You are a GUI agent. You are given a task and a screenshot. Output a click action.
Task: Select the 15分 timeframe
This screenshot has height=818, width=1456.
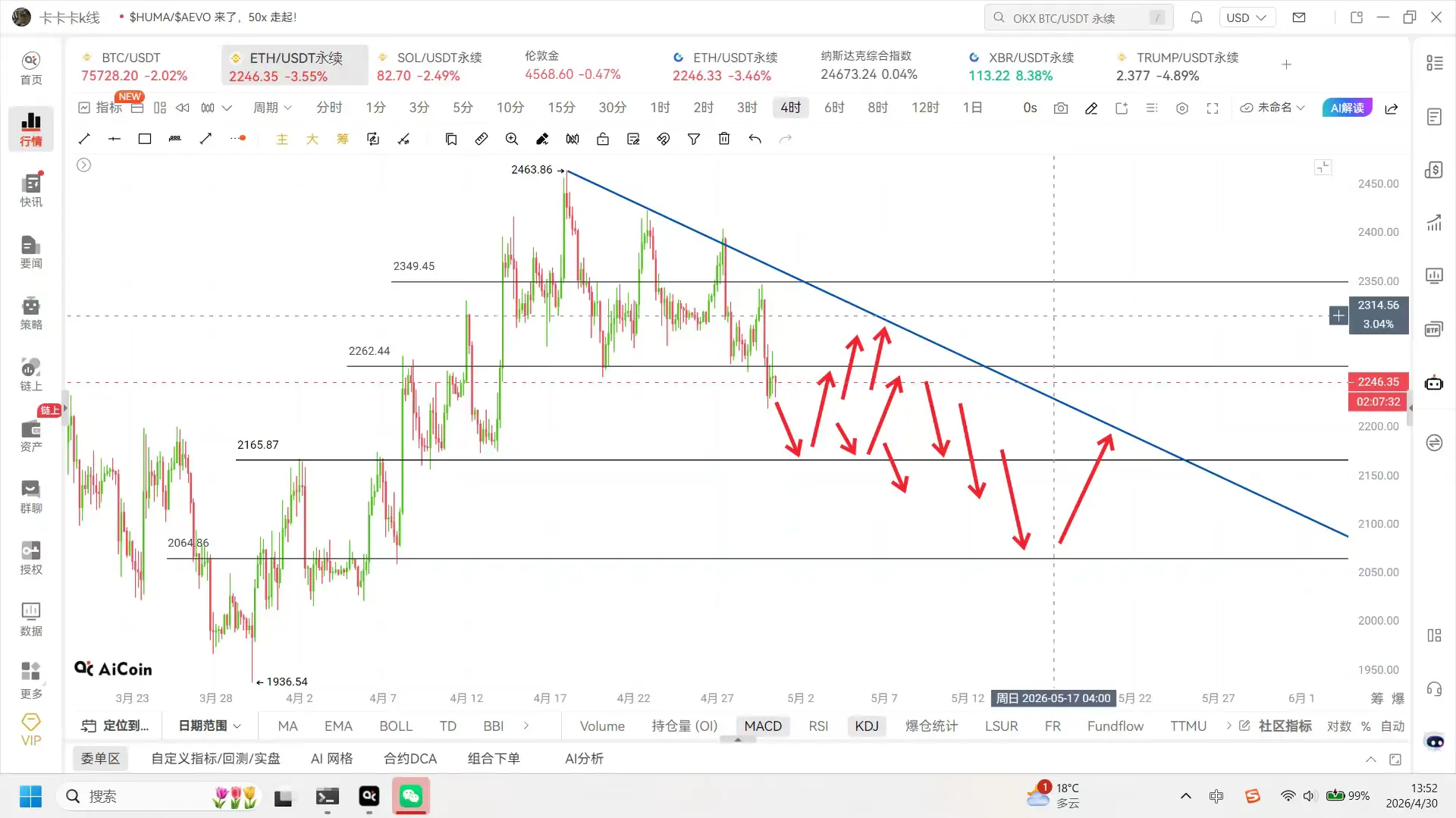click(x=561, y=108)
